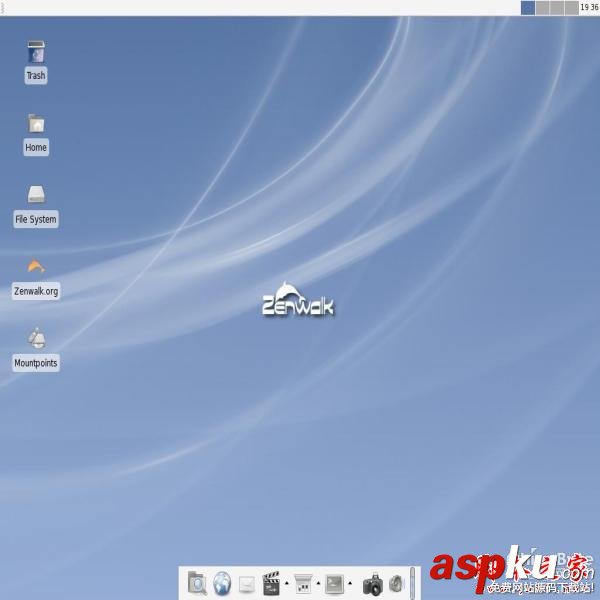Click the 19:36 clock in the top panel
600x600 pixels.
pyautogui.click(x=589, y=7)
